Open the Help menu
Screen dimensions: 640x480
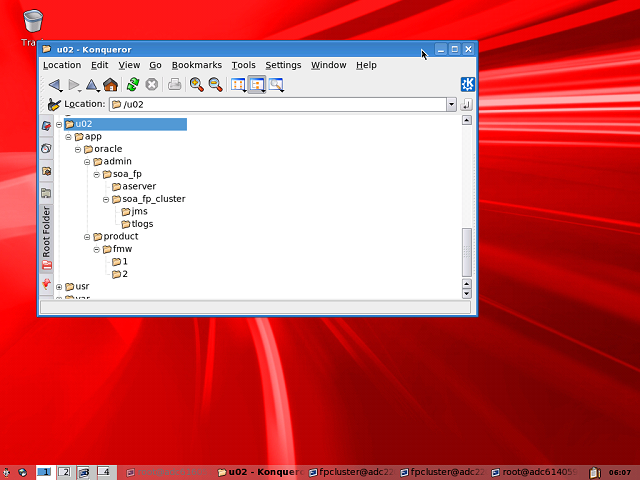366,65
